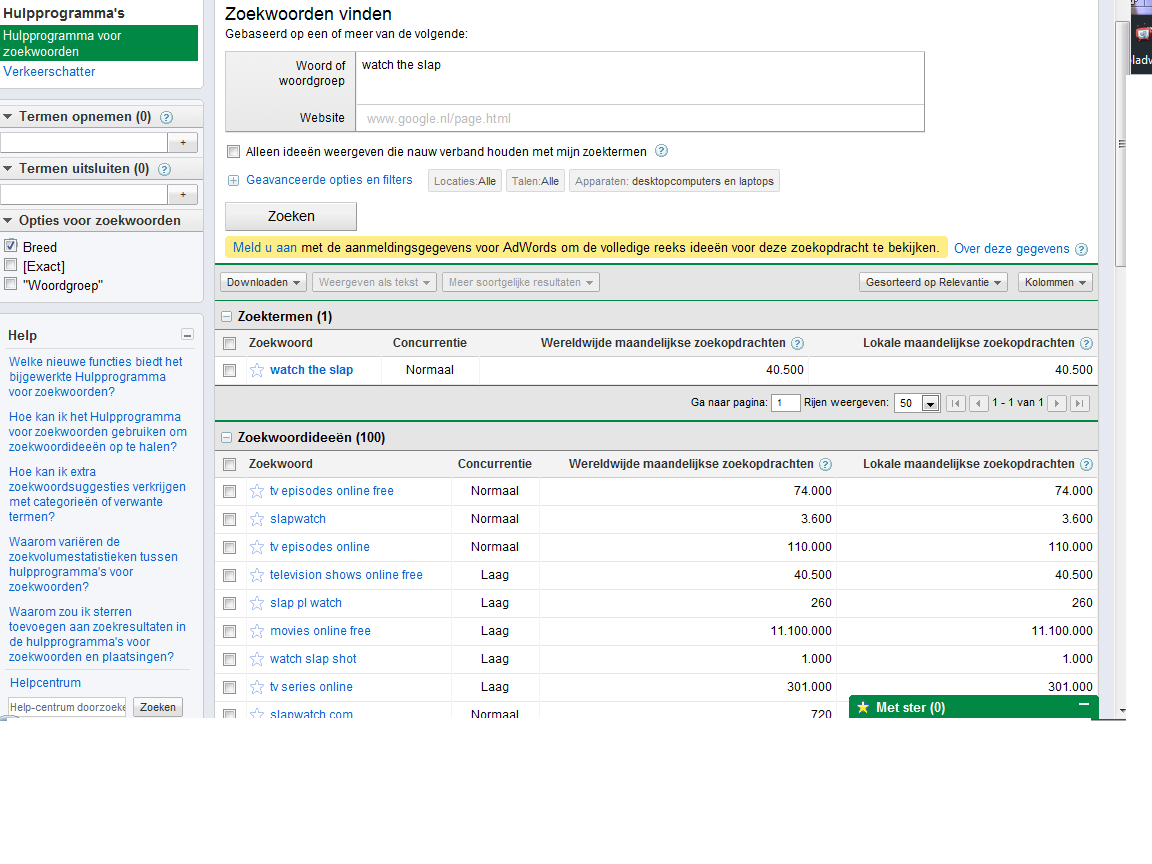Viewport: 1152px width, 864px height.
Task: Open help icon next to Termen uitsluiten
Action: click(165, 170)
